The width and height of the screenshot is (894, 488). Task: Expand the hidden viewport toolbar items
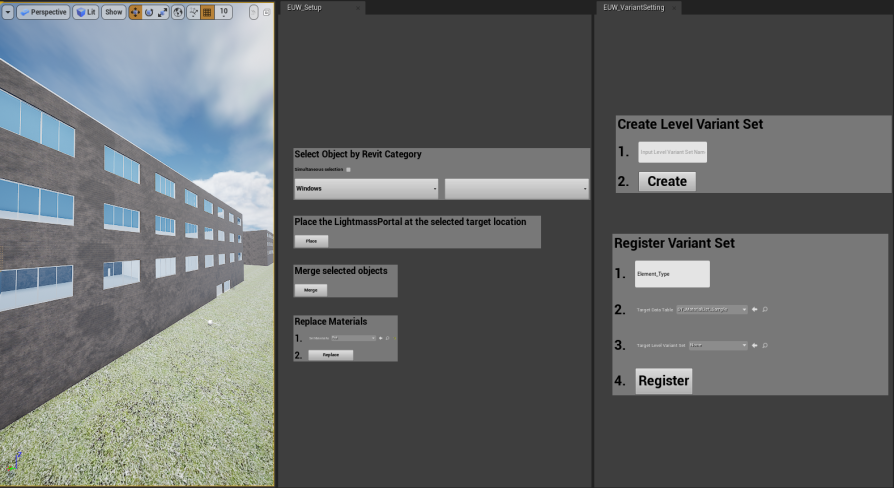[x=254, y=12]
